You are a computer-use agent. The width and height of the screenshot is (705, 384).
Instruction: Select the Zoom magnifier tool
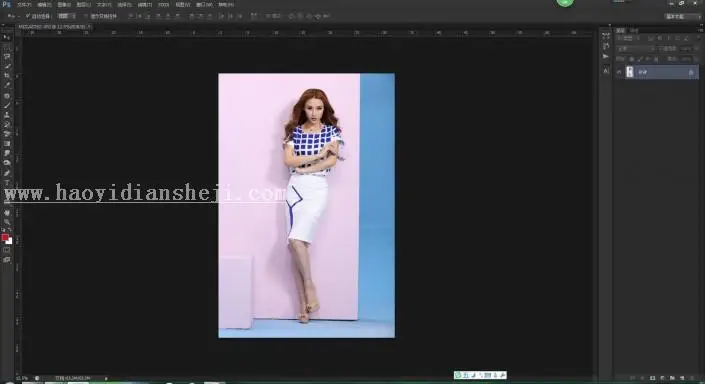coord(7,222)
